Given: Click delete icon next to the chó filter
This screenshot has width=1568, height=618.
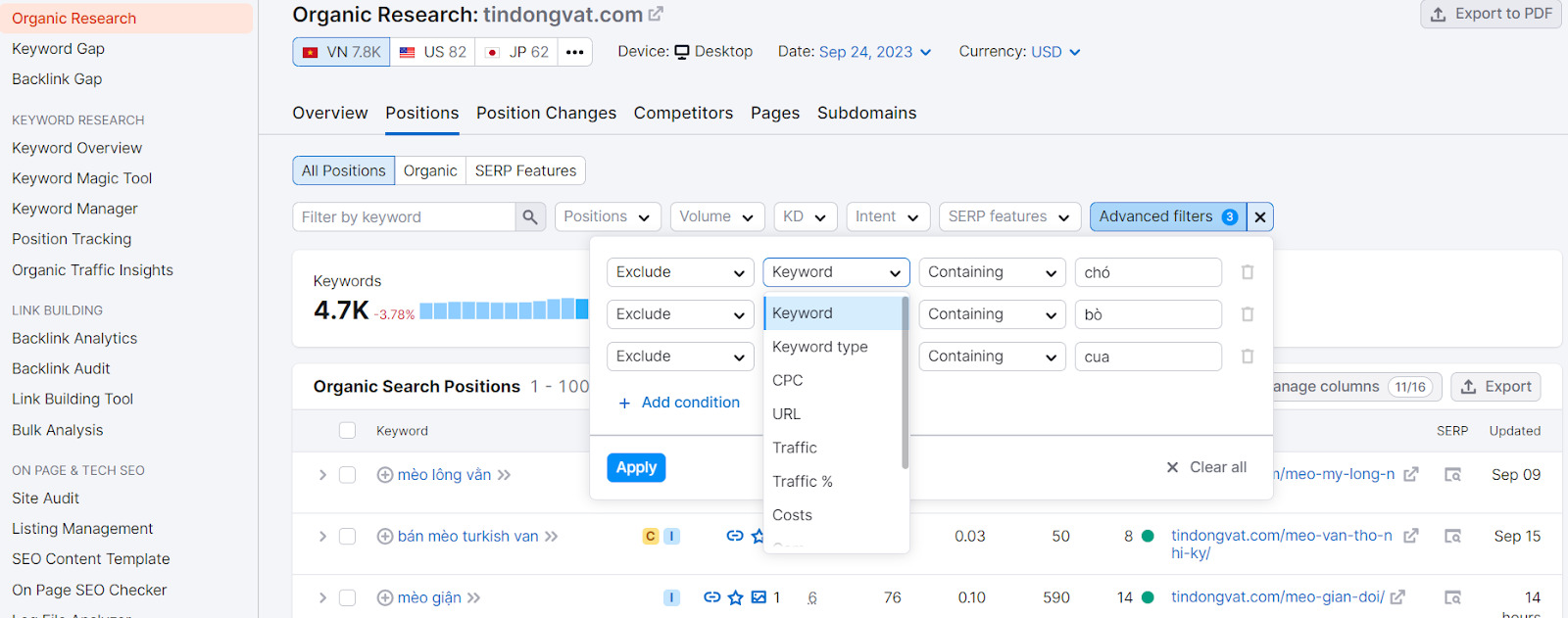Looking at the screenshot, I should click(x=1247, y=272).
